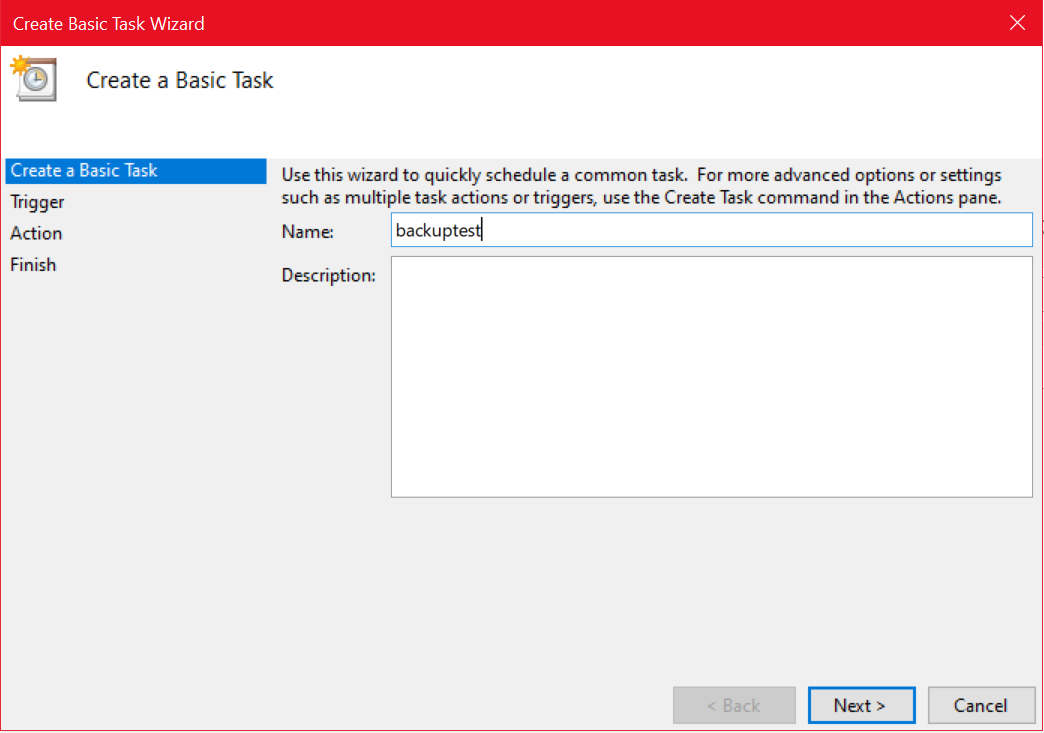Image resolution: width=1044 pixels, height=733 pixels.
Task: Click the disabled Back button
Action: coord(734,705)
